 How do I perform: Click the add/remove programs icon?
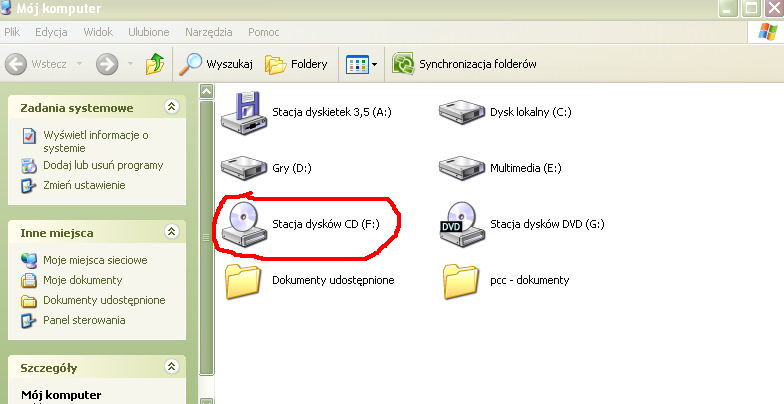[x=29, y=166]
